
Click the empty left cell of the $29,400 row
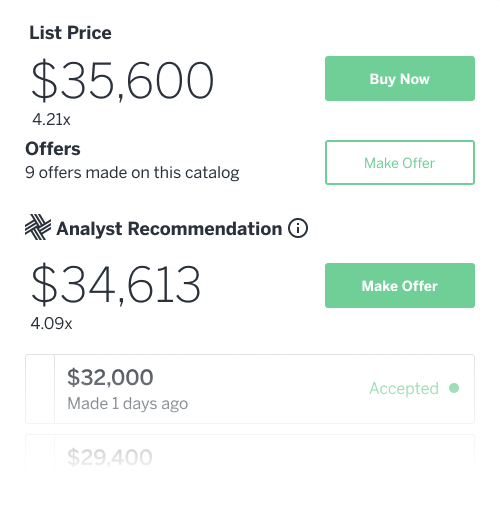coord(40,453)
